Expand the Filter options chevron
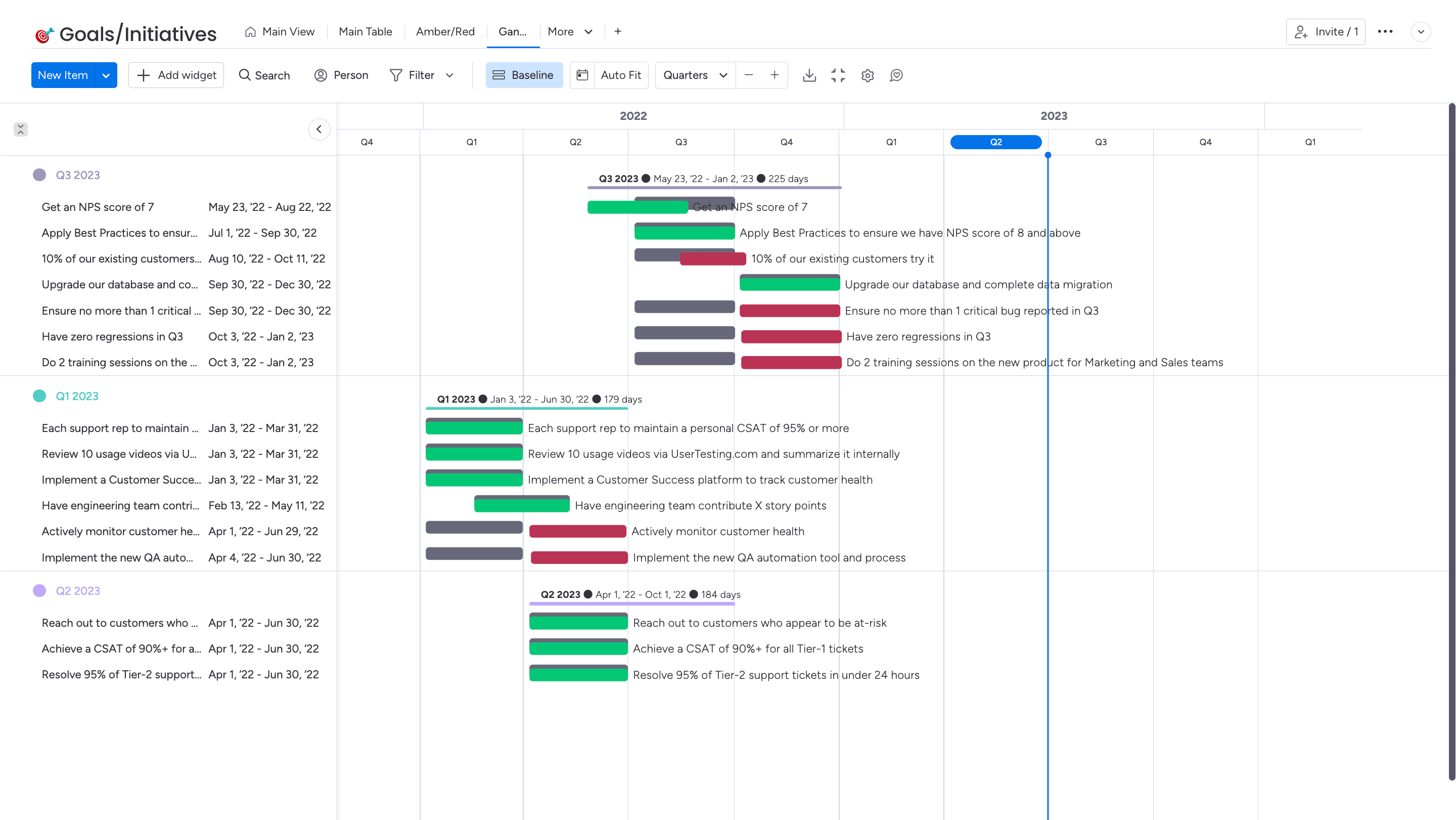Image resolution: width=1456 pixels, height=820 pixels. click(449, 75)
